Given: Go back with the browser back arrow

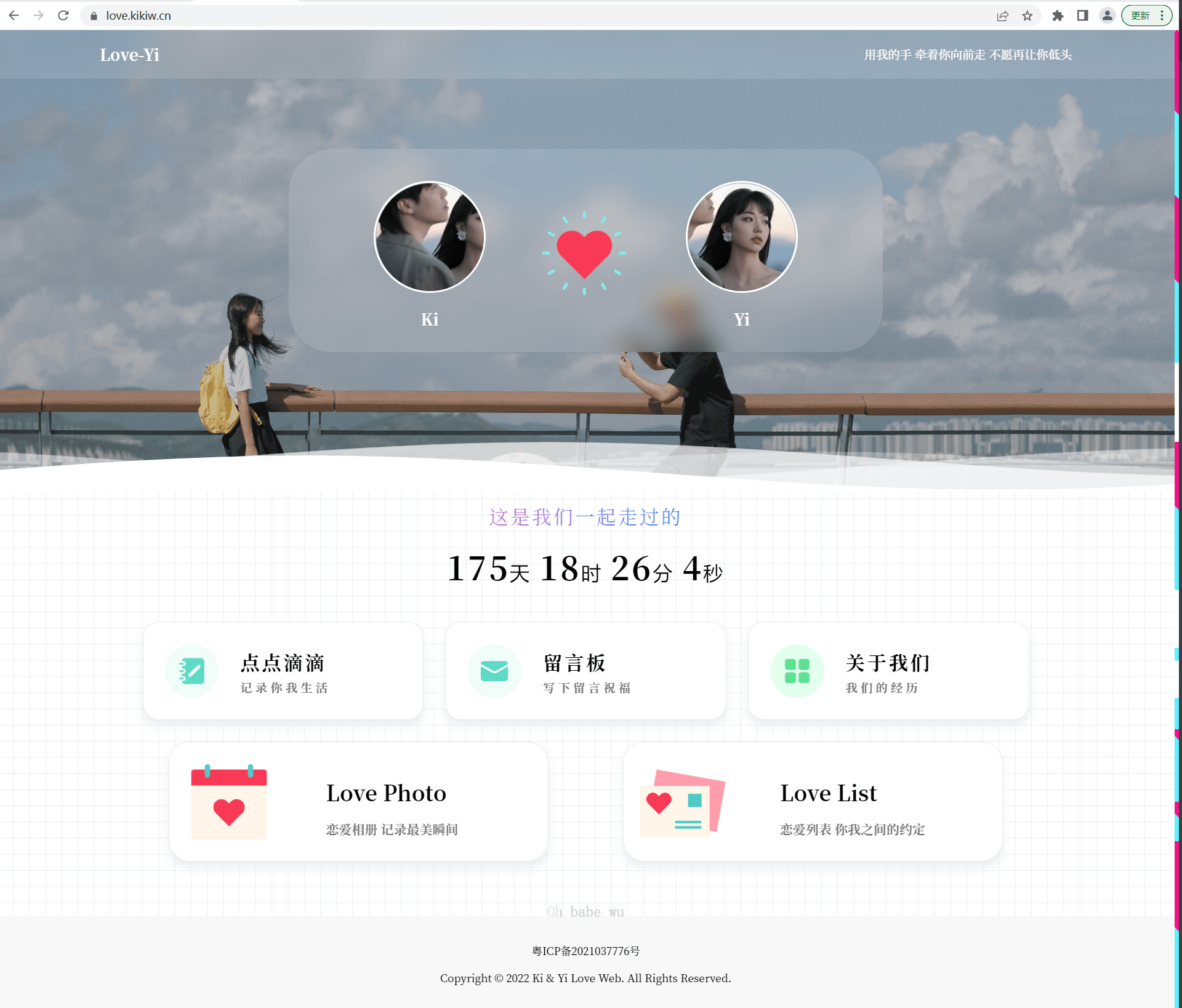Looking at the screenshot, I should click(14, 15).
